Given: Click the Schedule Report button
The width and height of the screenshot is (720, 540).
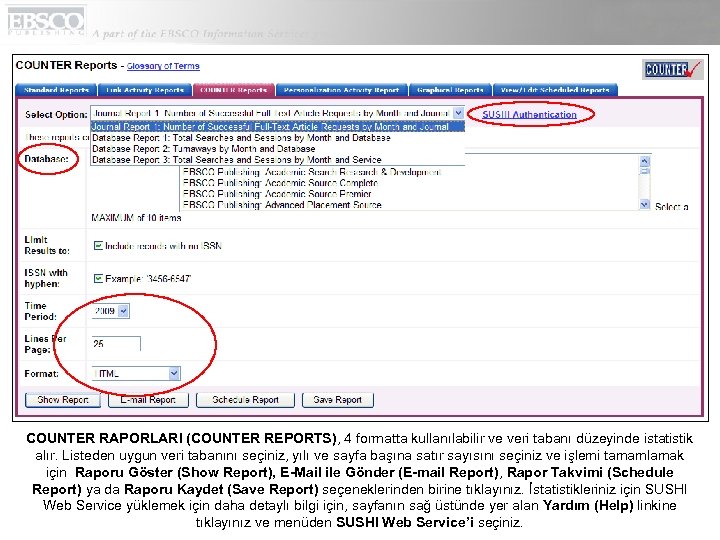Looking at the screenshot, I should [x=245, y=400].
